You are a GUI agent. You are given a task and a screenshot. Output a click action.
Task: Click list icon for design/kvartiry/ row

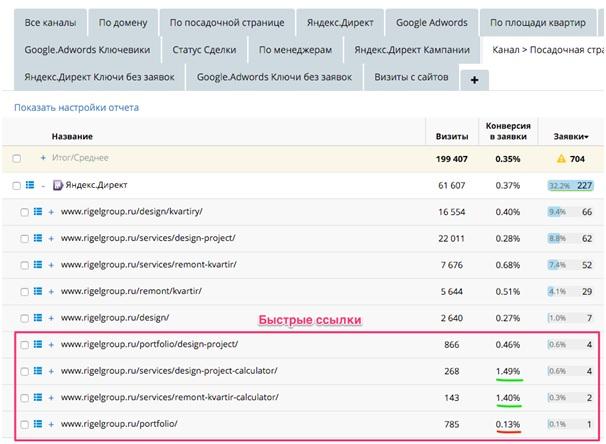pos(37,212)
